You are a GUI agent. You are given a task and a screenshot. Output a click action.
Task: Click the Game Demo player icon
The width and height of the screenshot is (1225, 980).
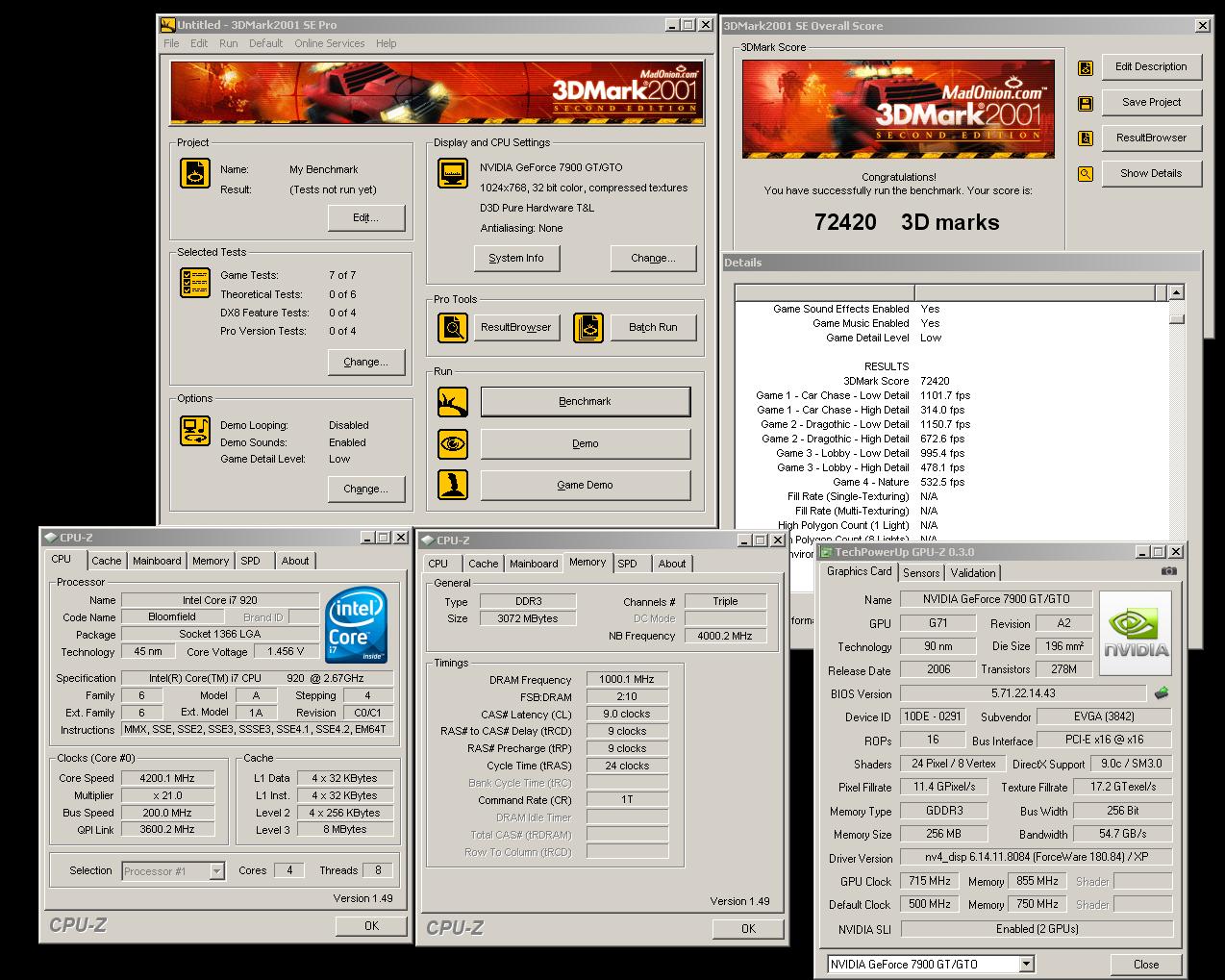click(x=452, y=484)
